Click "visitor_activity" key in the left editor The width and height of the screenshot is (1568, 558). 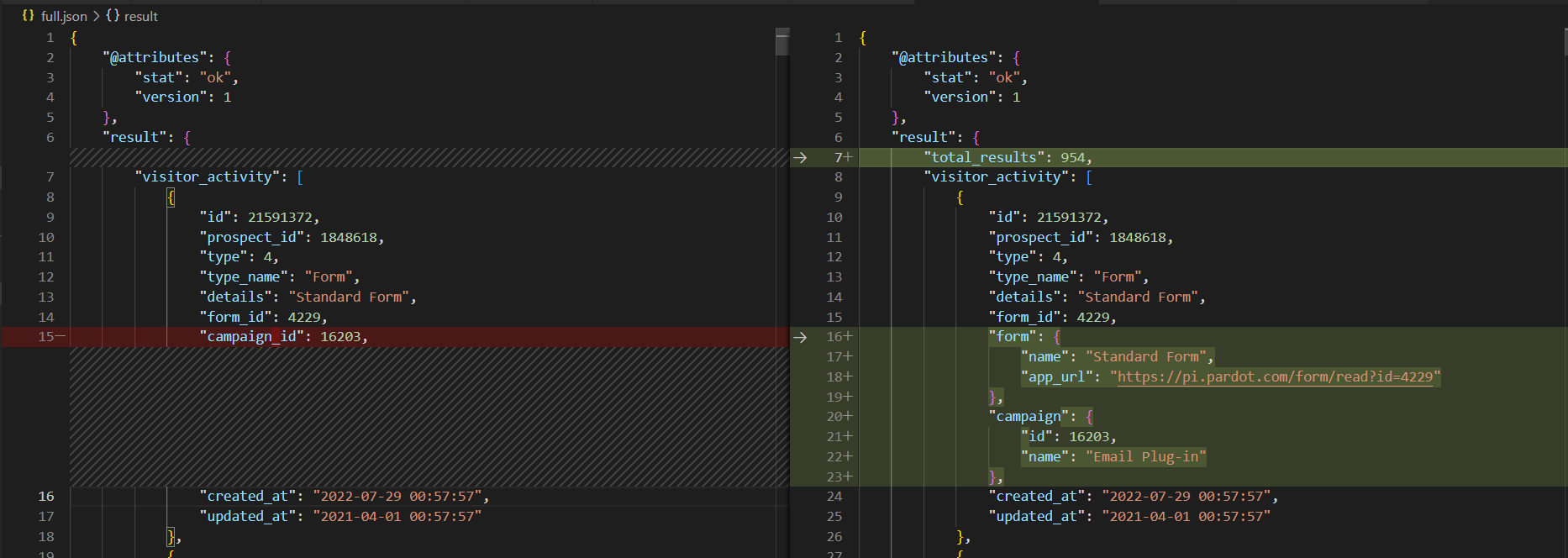click(207, 177)
